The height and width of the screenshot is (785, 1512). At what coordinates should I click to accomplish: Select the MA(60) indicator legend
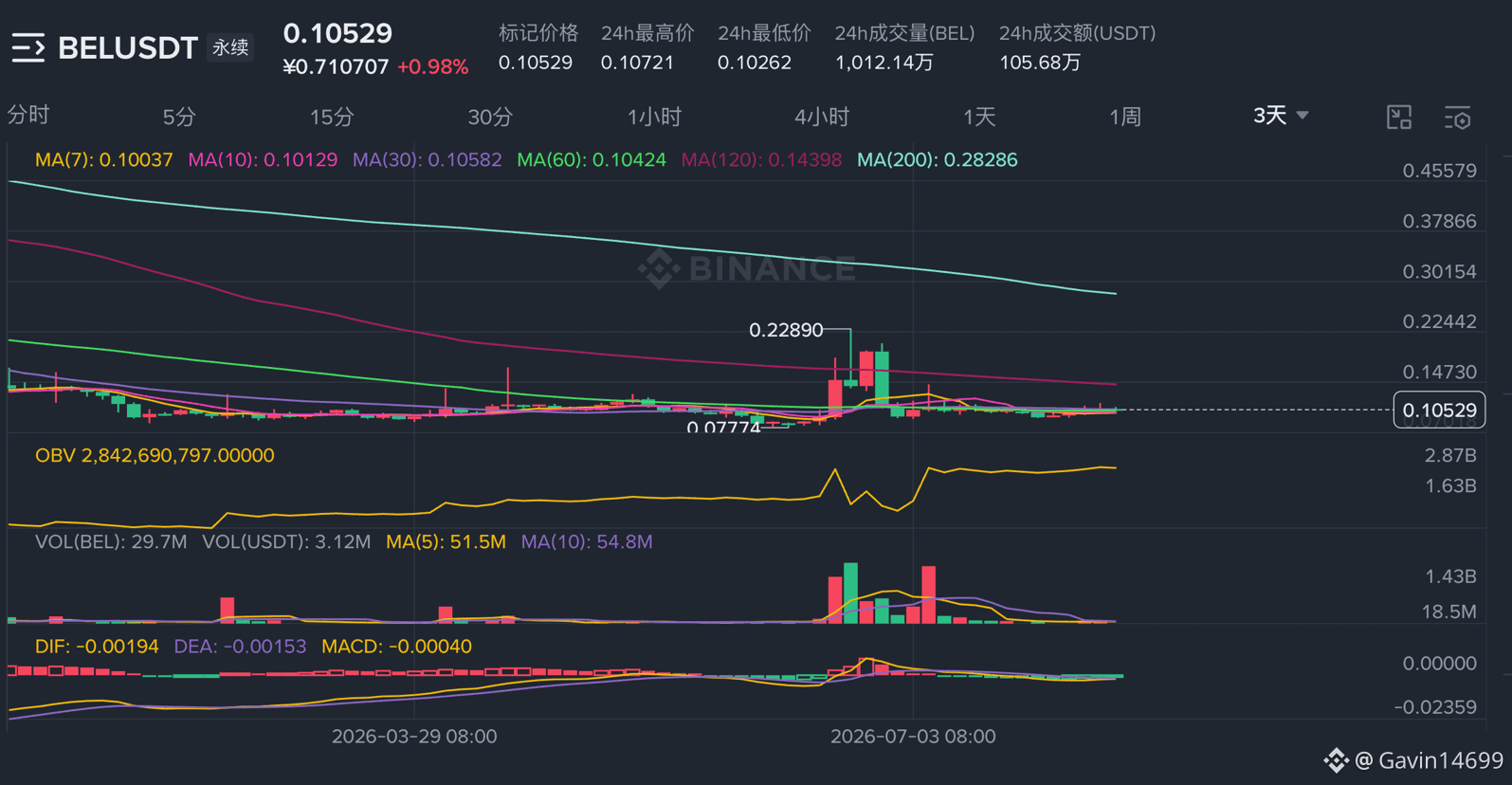pos(592,160)
